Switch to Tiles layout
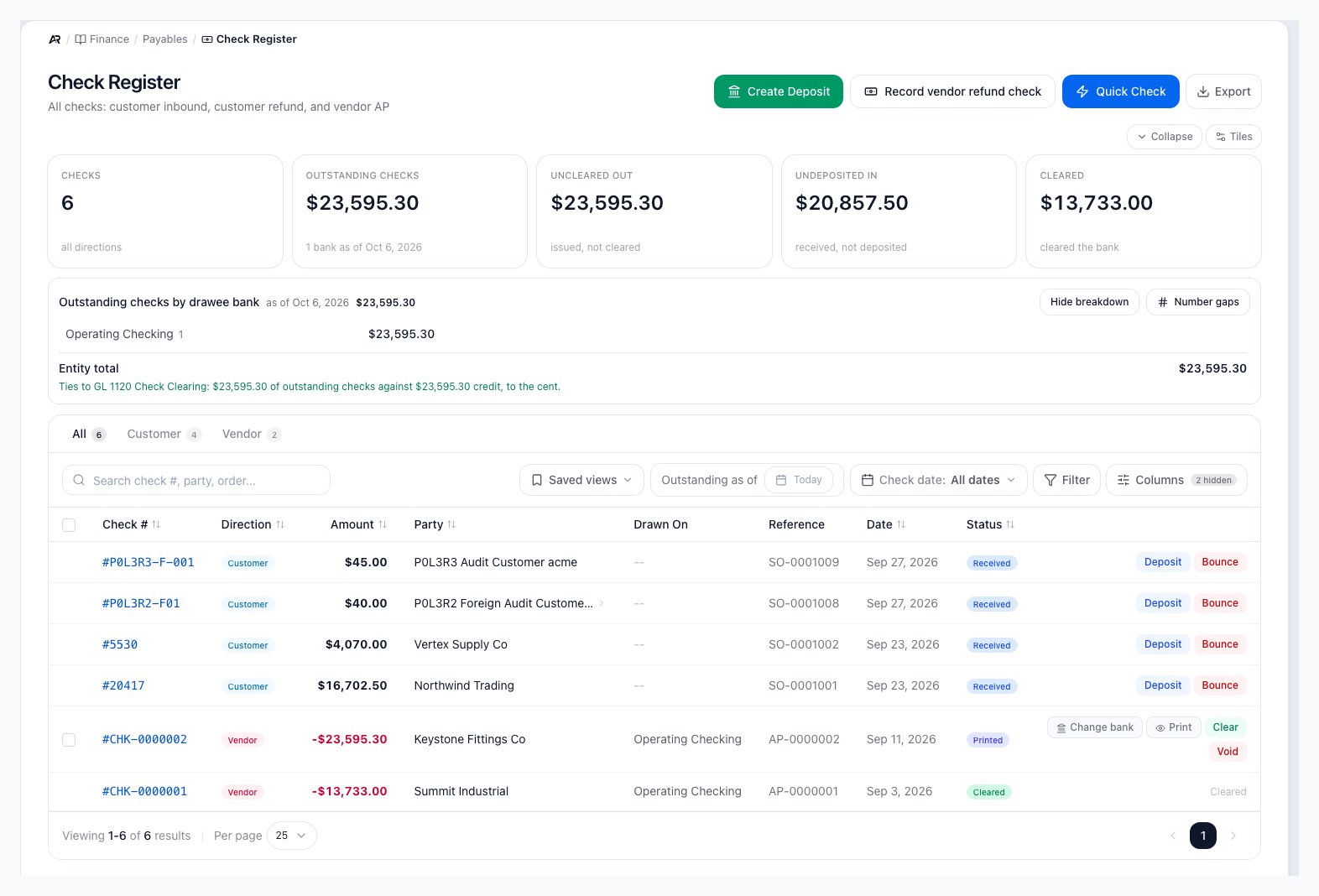This screenshot has width=1319, height=896. (x=1233, y=137)
